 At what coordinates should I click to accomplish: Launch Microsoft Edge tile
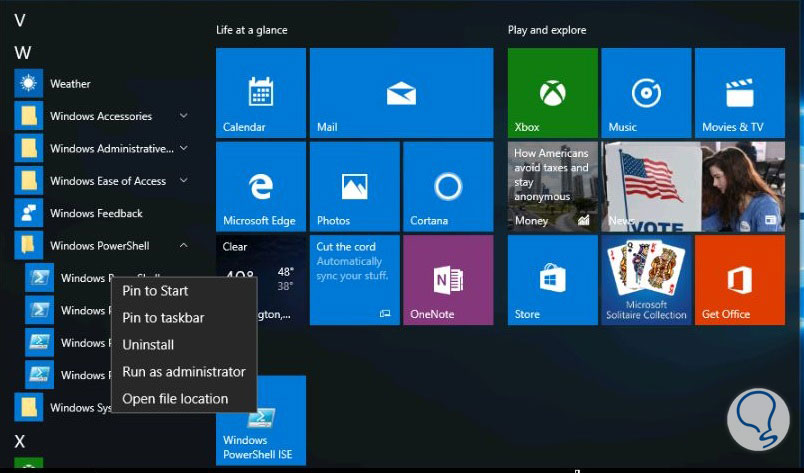click(260, 187)
